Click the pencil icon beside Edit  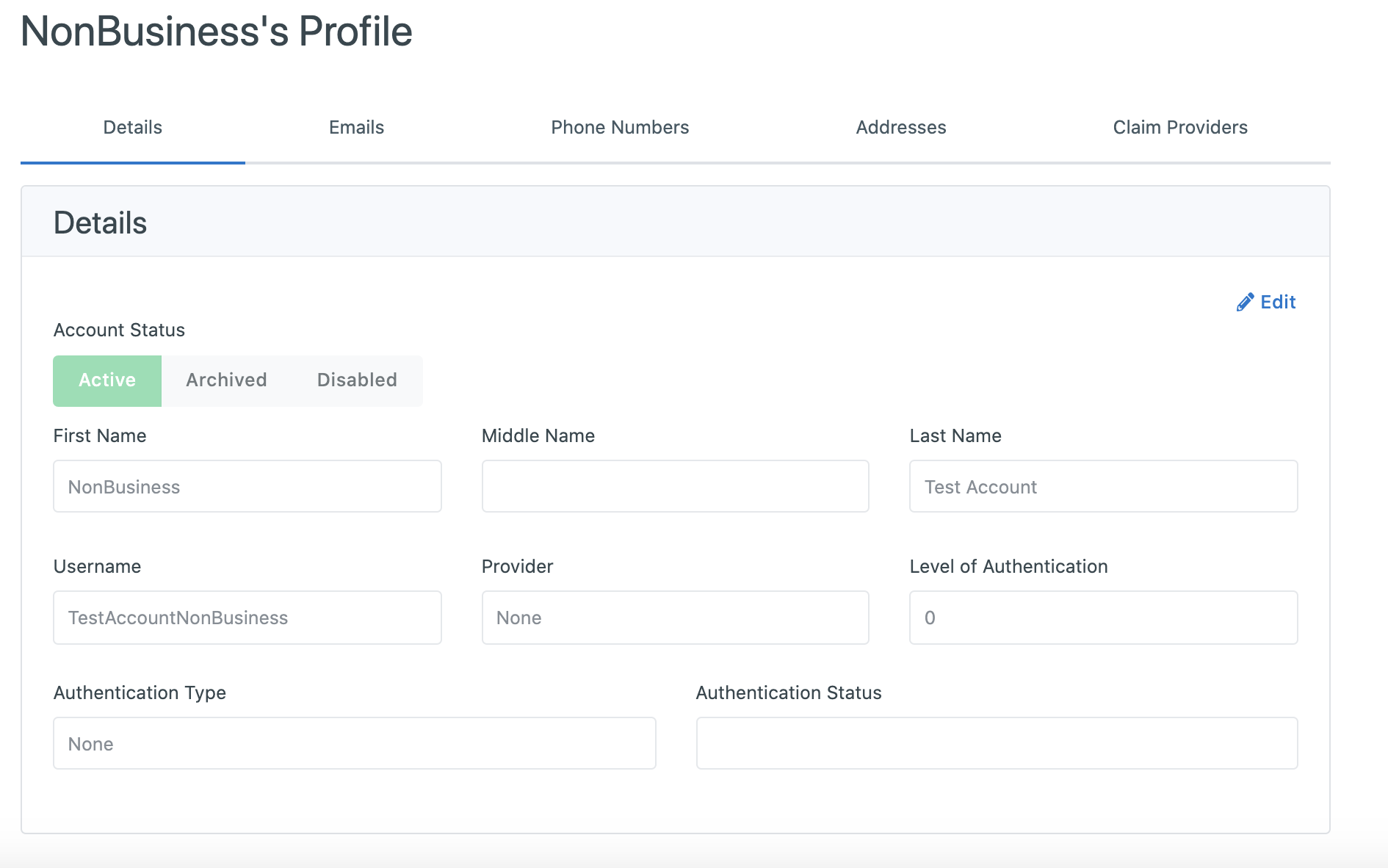(1245, 303)
